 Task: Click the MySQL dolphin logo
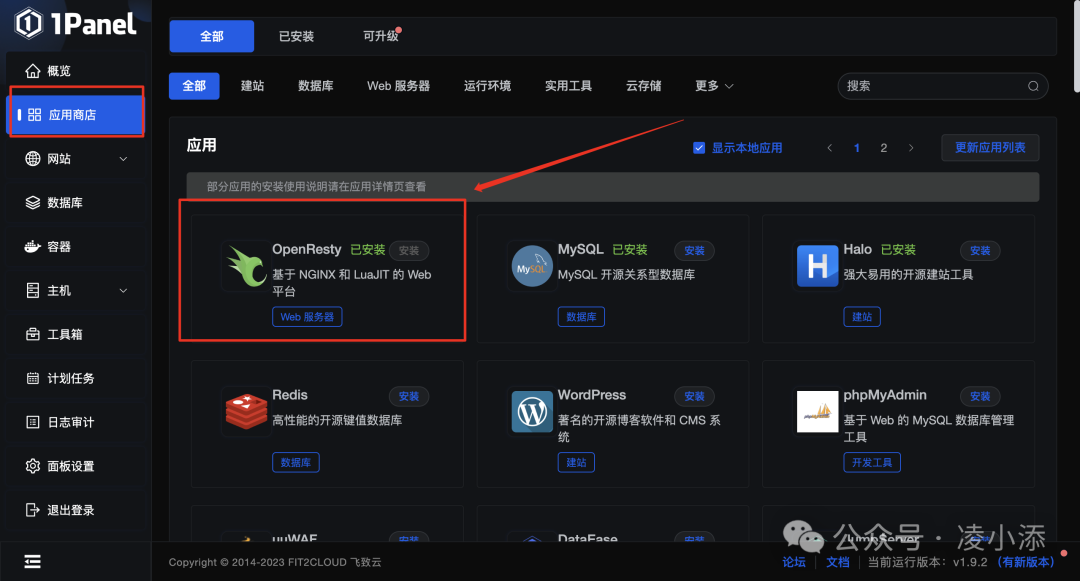[x=532, y=266]
